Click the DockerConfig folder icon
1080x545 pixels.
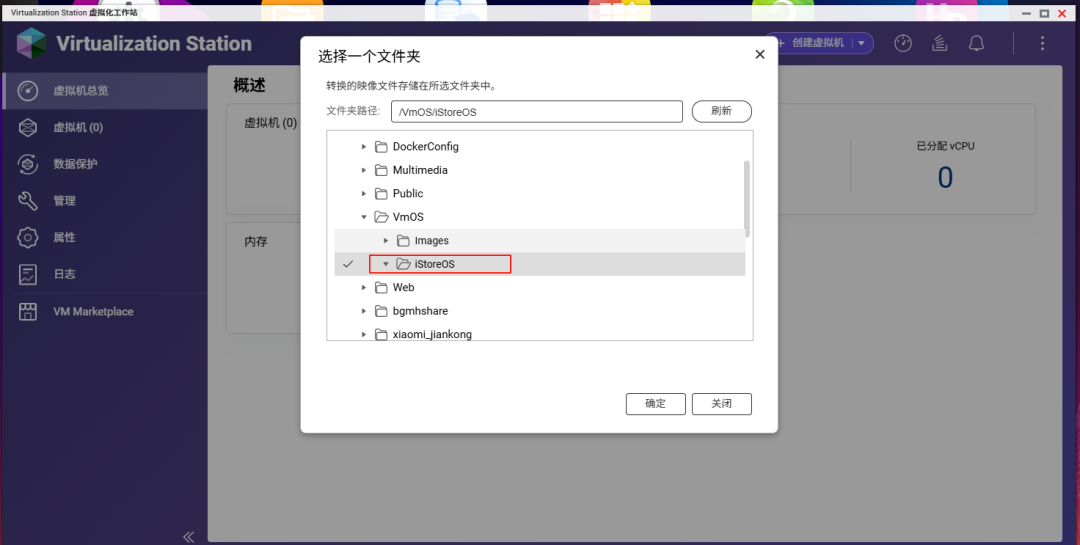coord(381,147)
